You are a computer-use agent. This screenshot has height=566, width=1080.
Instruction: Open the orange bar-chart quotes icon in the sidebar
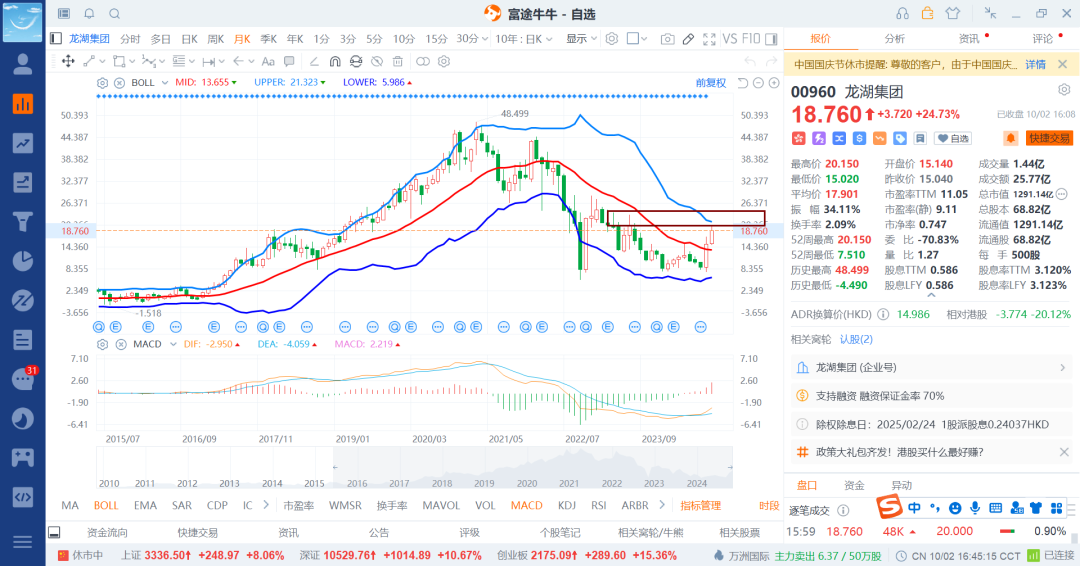(x=23, y=104)
